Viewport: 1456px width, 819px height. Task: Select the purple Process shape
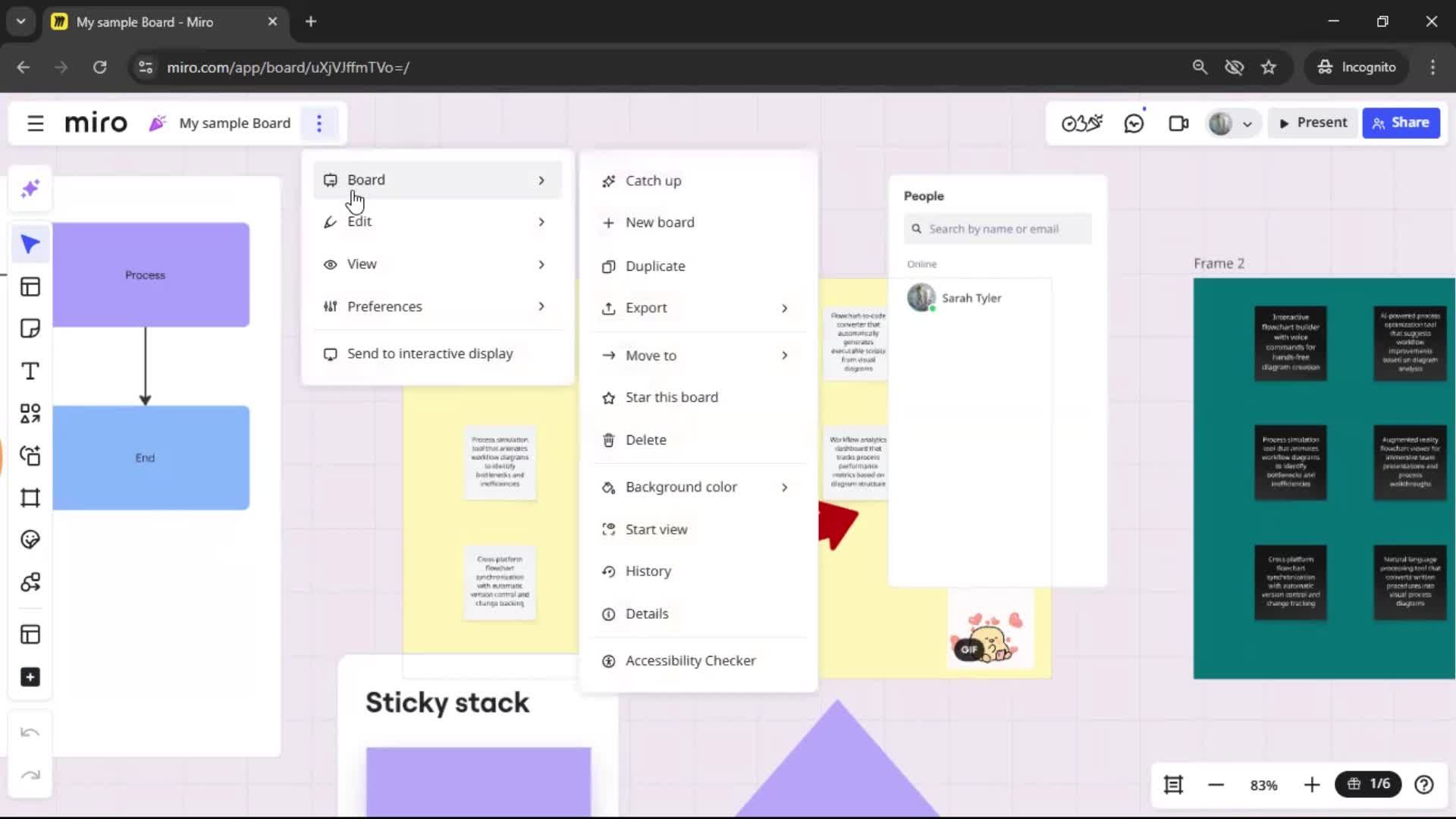pyautogui.click(x=151, y=275)
